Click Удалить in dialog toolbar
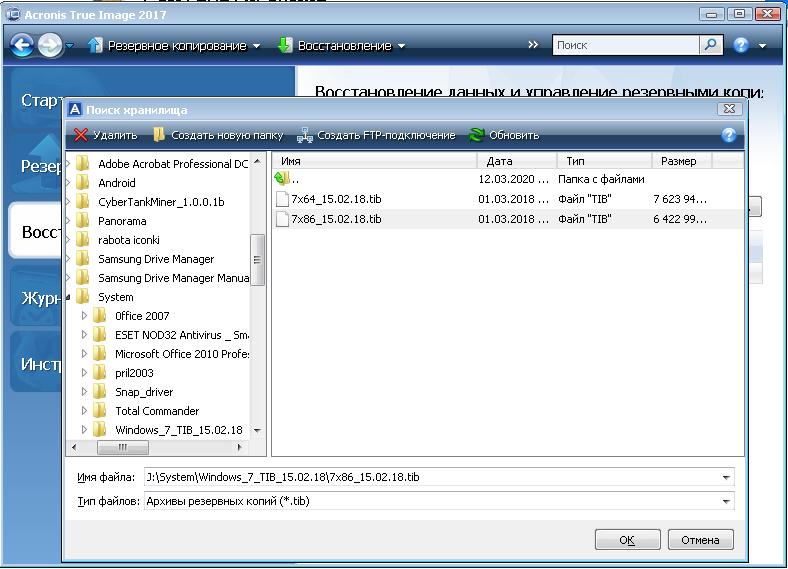The height and width of the screenshot is (569, 788). tap(106, 135)
